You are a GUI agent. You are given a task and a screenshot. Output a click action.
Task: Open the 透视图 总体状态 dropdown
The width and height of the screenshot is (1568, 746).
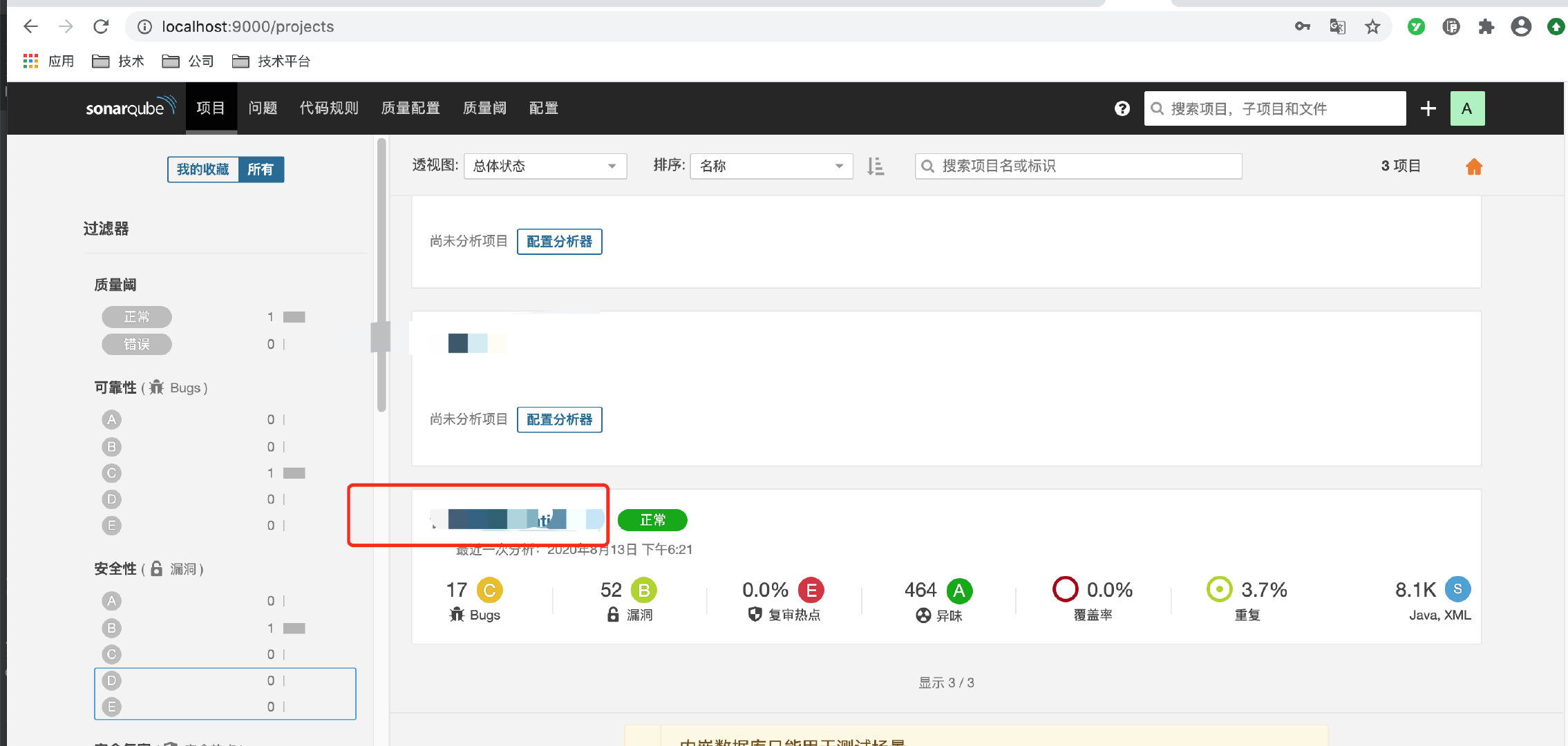pyautogui.click(x=545, y=166)
